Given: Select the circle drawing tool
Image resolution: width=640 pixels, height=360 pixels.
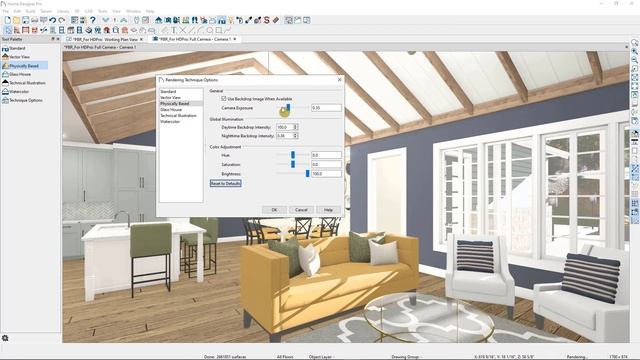Looking at the screenshot, I should point(209,30).
